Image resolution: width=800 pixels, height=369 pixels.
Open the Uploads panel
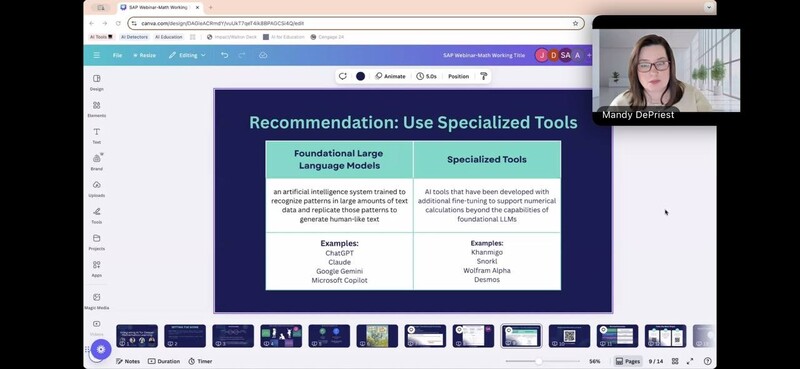[x=96, y=188]
